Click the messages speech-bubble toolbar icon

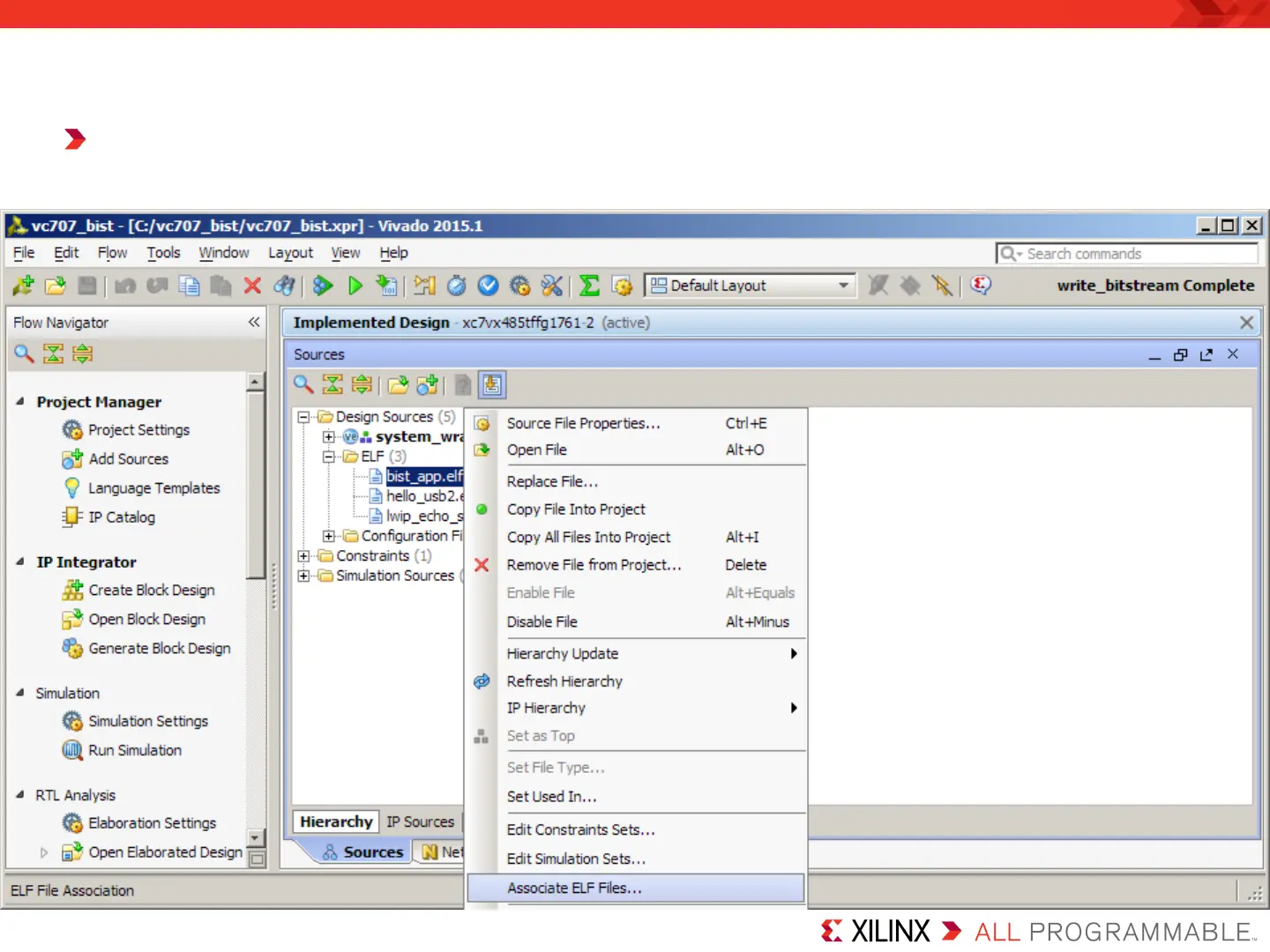981,285
